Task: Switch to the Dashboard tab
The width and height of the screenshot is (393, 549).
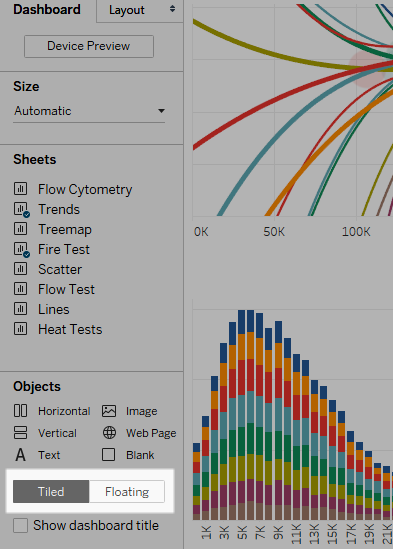Action: (47, 9)
